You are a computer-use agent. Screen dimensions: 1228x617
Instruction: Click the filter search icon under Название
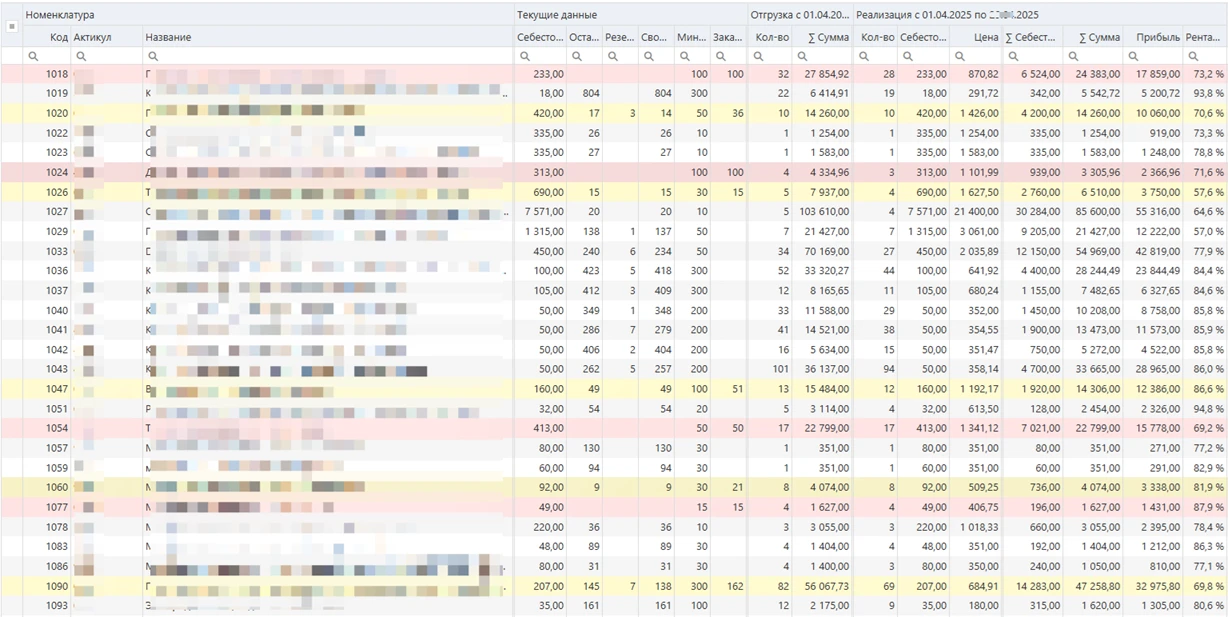(153, 57)
